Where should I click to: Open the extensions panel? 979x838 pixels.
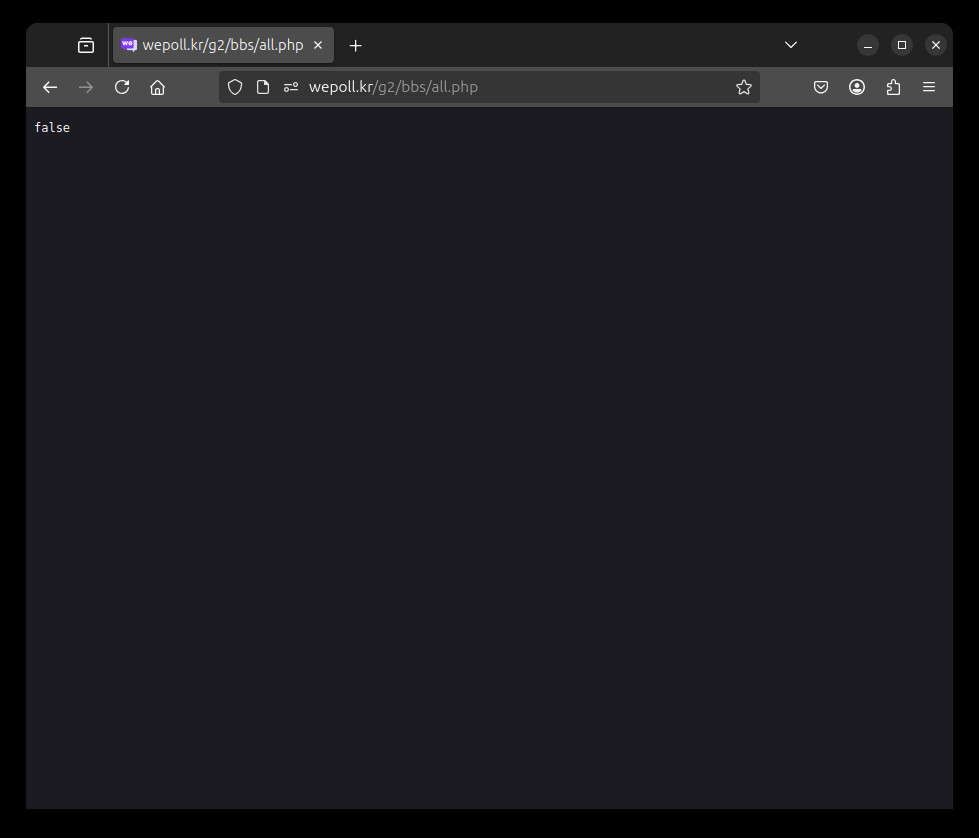click(893, 87)
